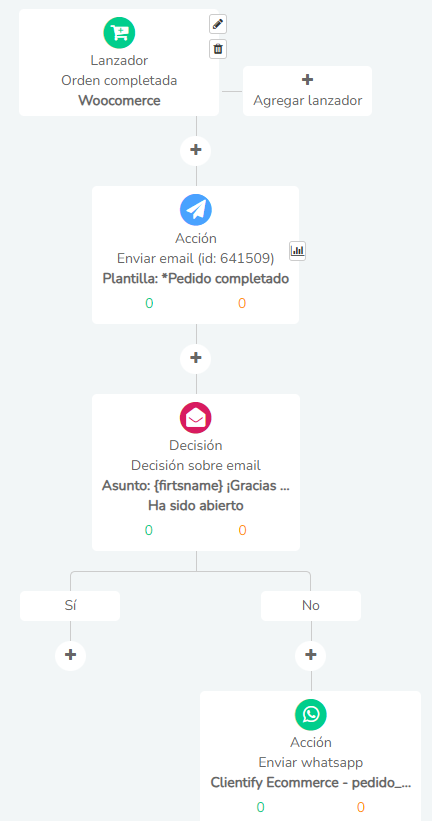Select the Orden completada trigger label
The width and height of the screenshot is (432, 821).
tap(119, 81)
